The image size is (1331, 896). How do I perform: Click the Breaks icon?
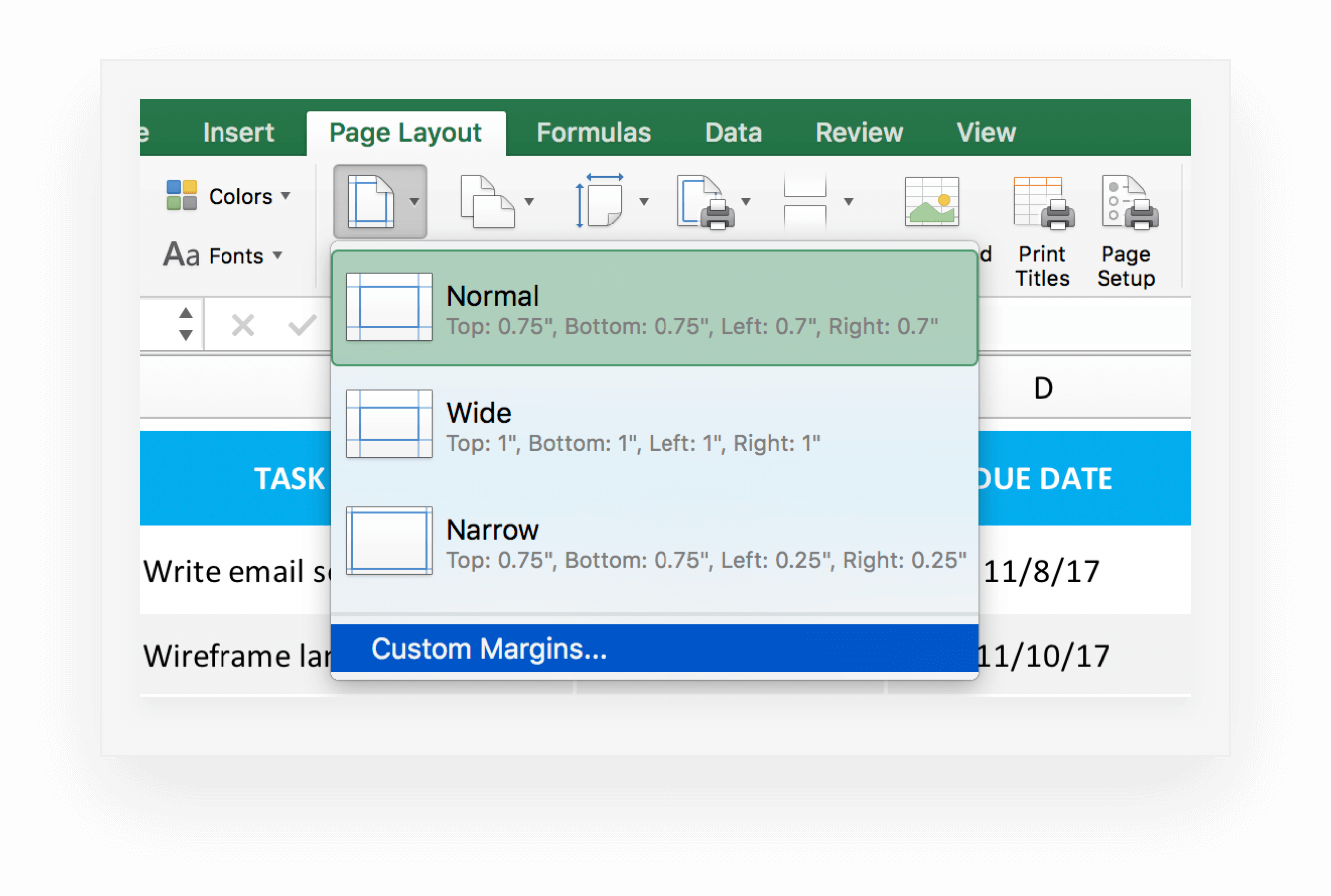(805, 202)
